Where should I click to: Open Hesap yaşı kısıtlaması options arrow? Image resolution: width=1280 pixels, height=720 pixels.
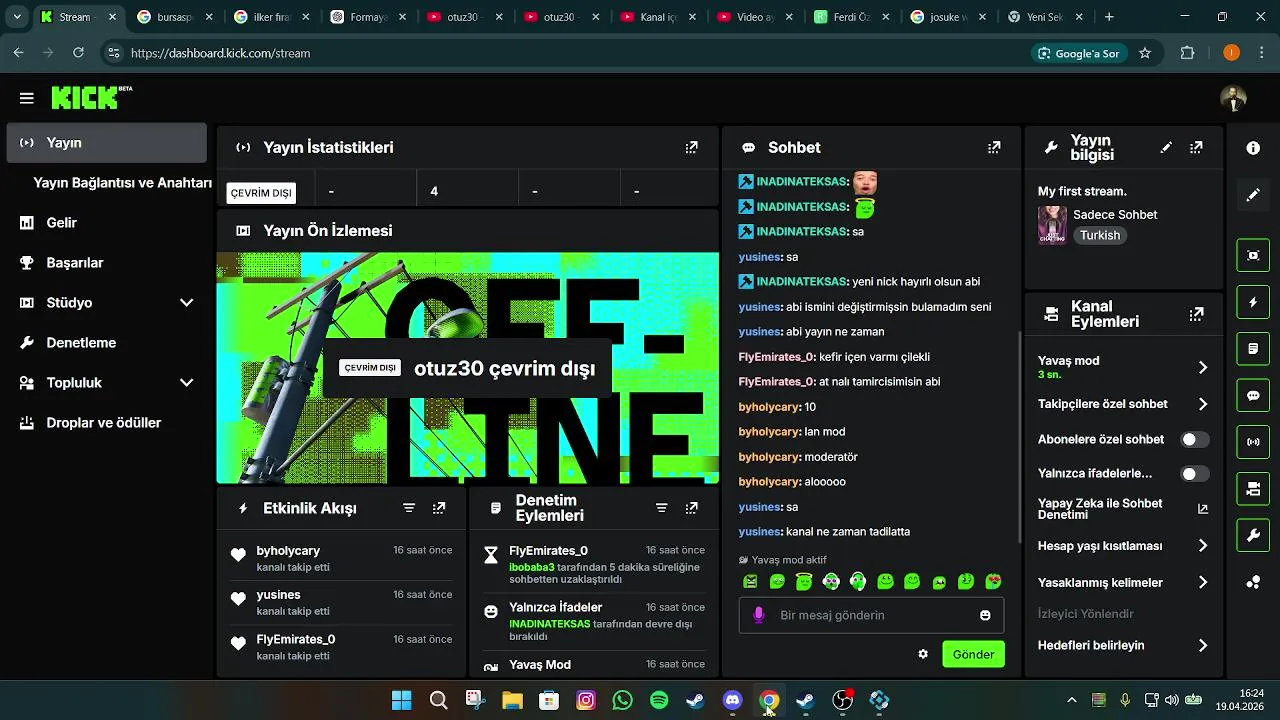coord(1203,546)
